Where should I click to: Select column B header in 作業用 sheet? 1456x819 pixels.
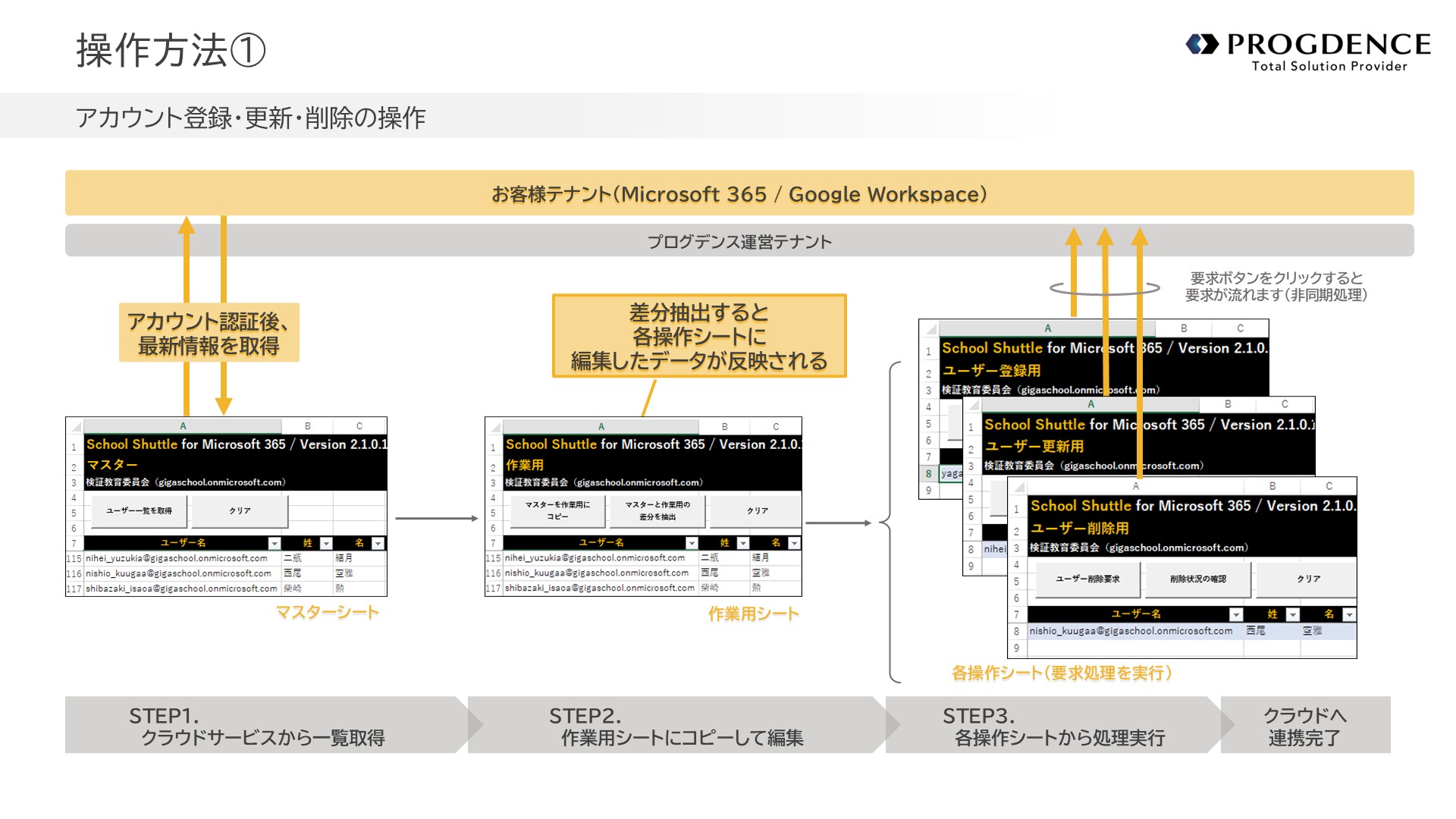tap(725, 427)
